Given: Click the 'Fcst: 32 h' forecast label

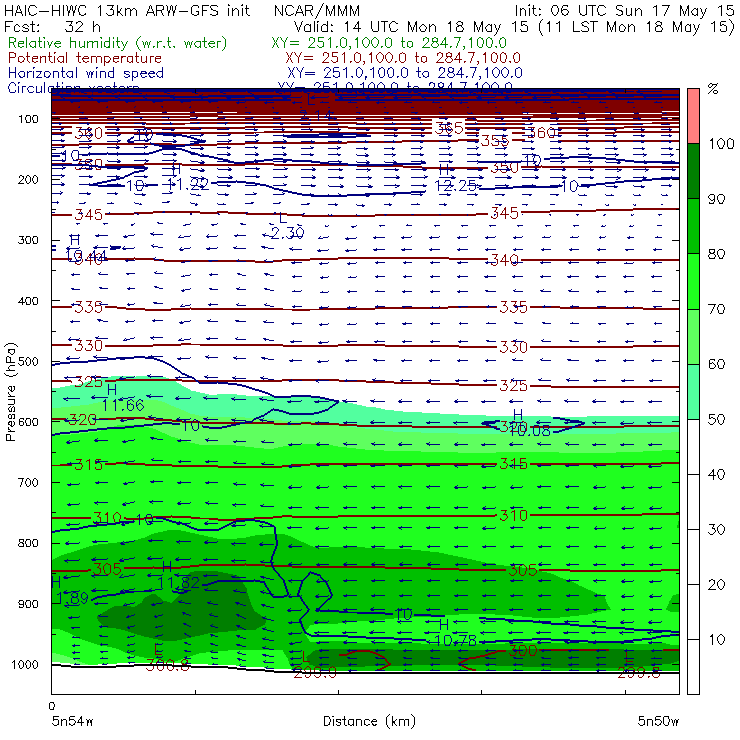Looking at the screenshot, I should pyautogui.click(x=52, y=26).
